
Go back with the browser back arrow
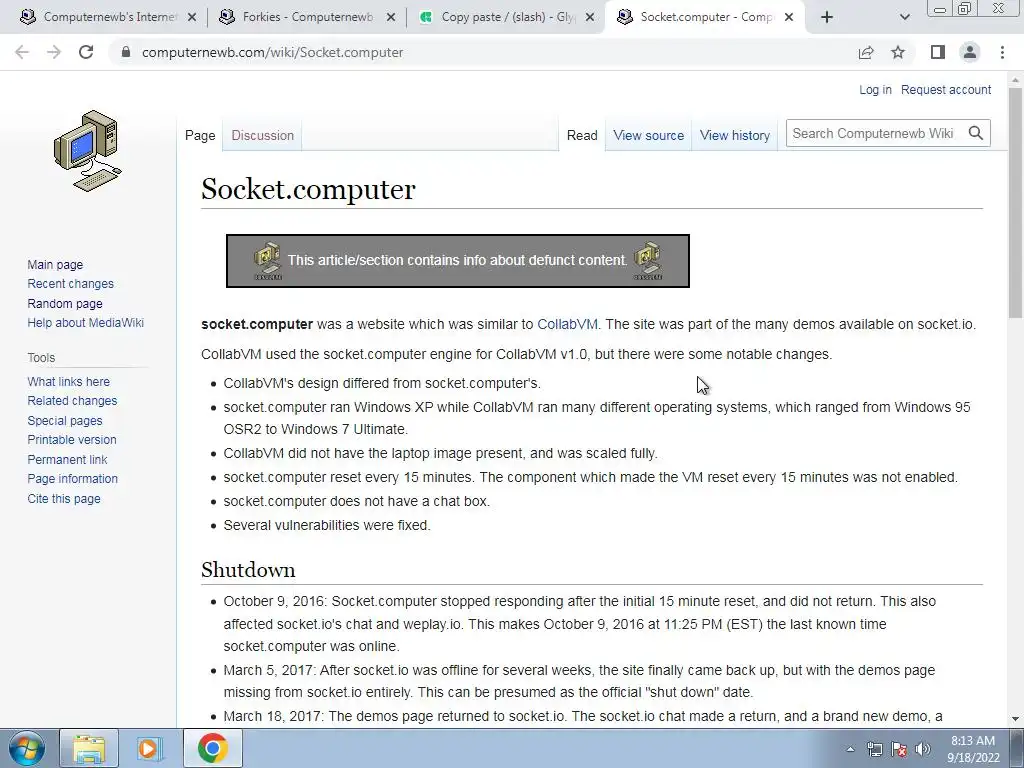(22, 52)
